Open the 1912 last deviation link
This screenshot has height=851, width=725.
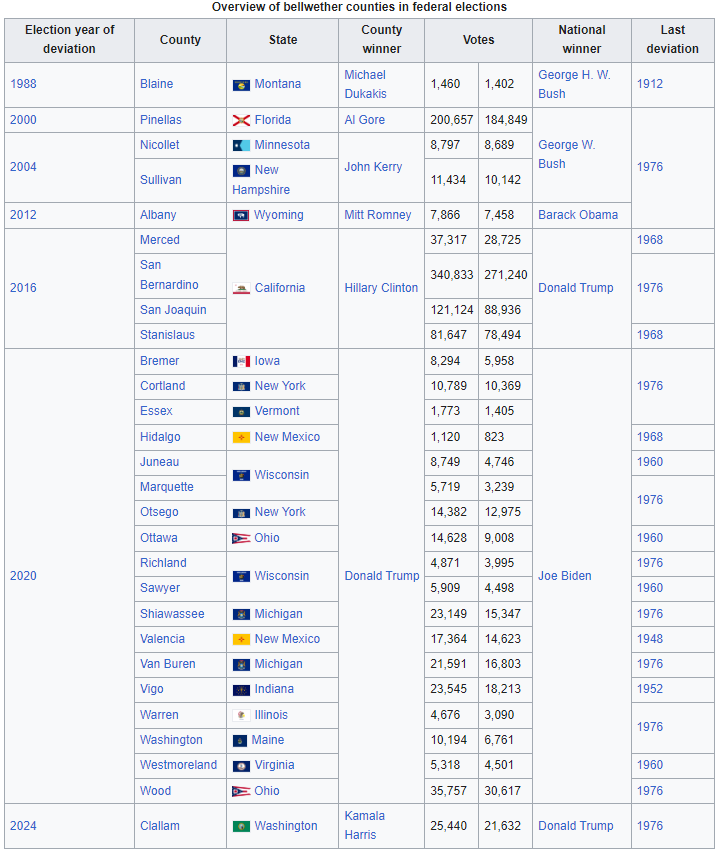[x=650, y=84]
